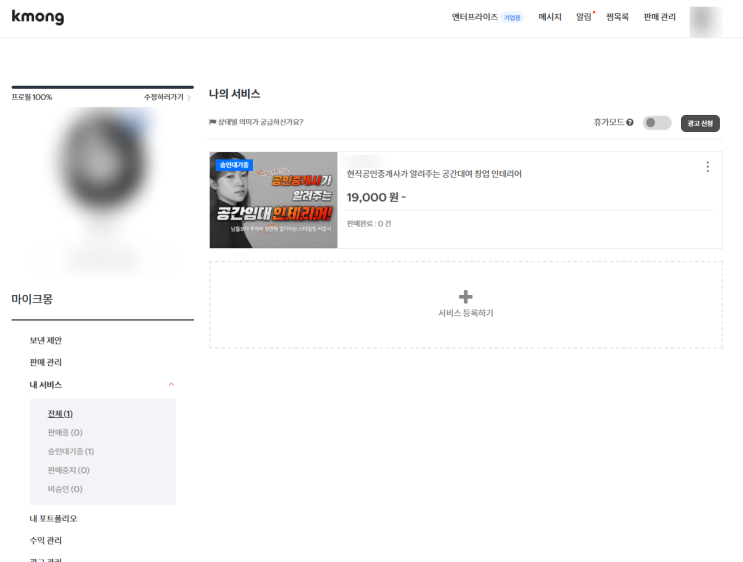Open 엔터프라이즈 in the top menu

coord(475,17)
